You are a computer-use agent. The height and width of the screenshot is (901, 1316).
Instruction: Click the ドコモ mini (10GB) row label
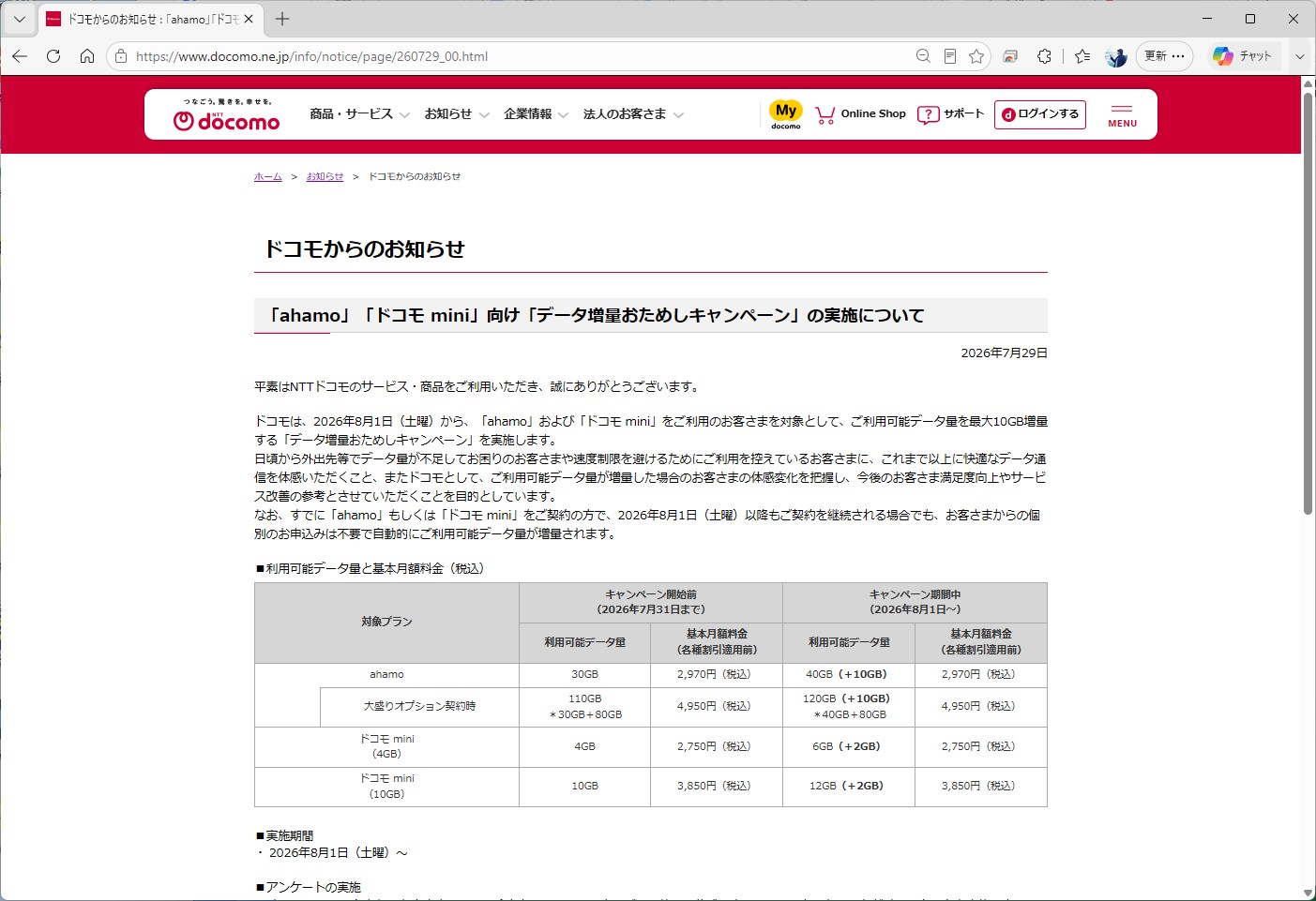point(386,786)
